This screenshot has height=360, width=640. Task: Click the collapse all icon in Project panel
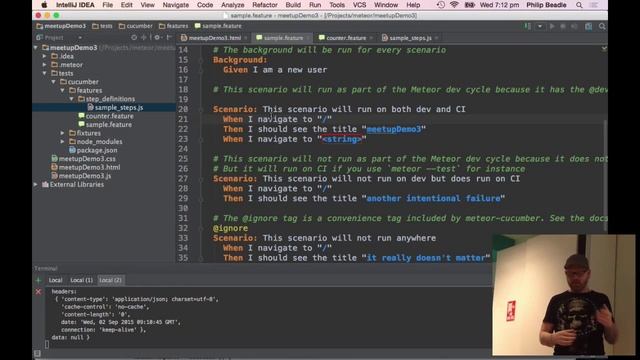coord(144,38)
